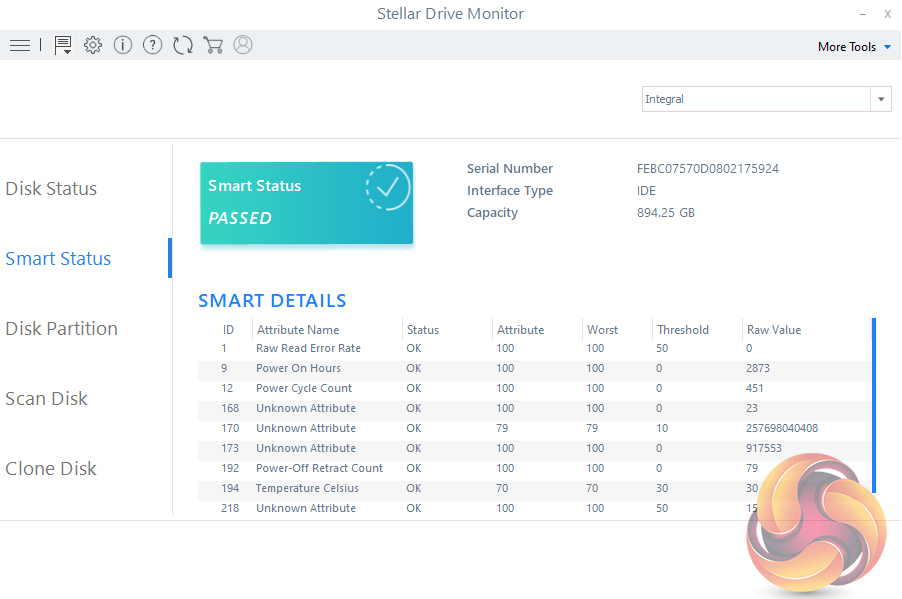Select the Smart Status tab
This screenshot has width=902, height=599.
(58, 259)
